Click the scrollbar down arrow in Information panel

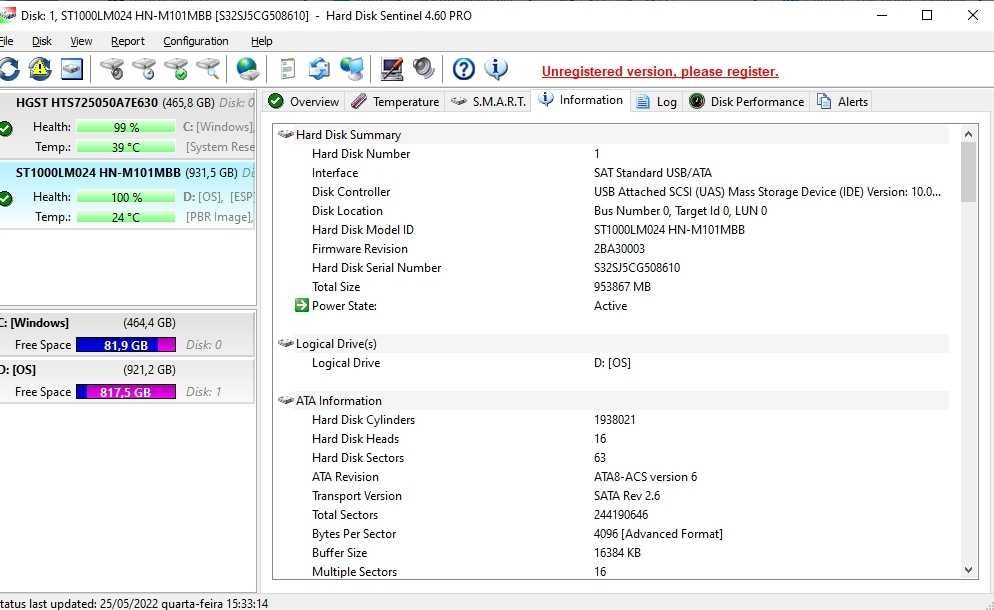click(x=968, y=570)
